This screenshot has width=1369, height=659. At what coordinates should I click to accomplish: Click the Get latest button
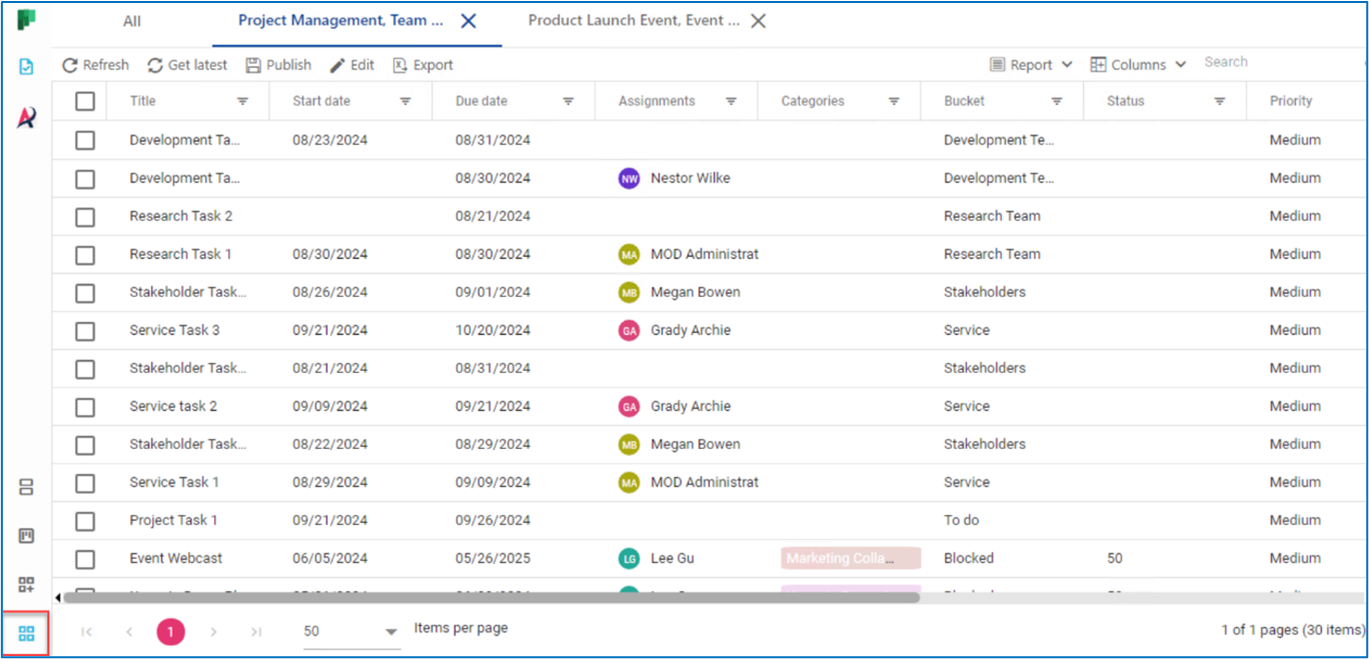point(186,65)
